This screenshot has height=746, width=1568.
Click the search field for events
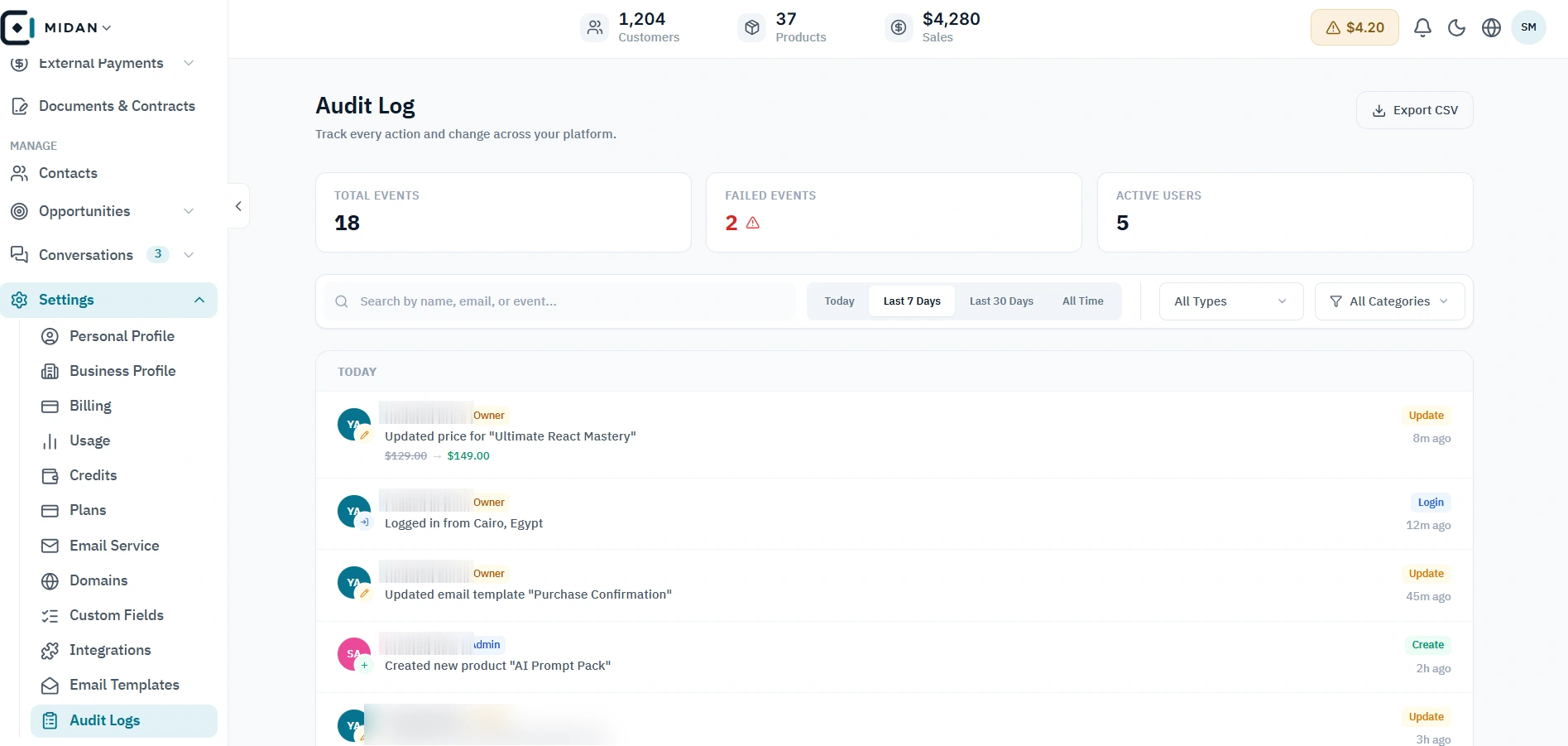coord(559,301)
